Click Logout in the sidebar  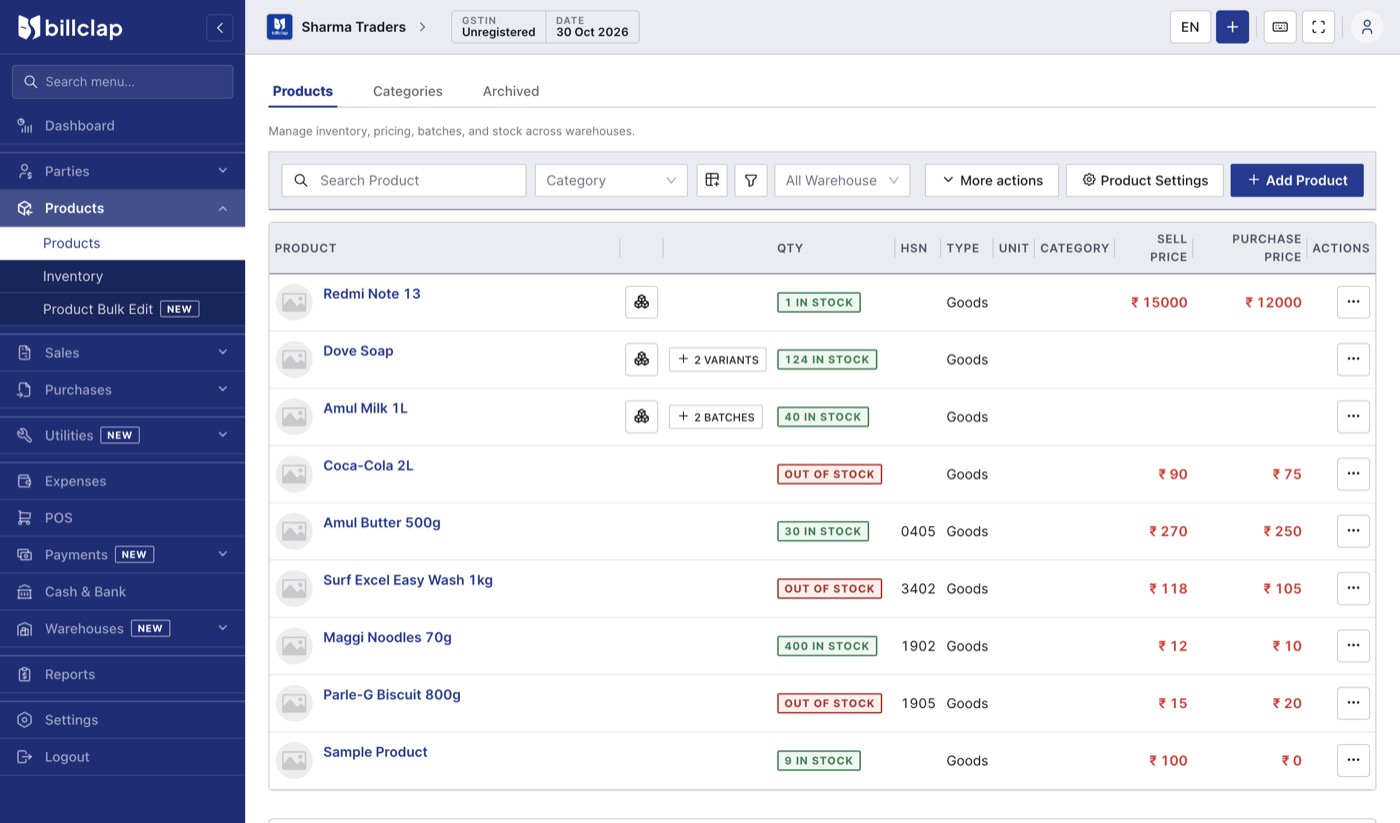[122, 757]
